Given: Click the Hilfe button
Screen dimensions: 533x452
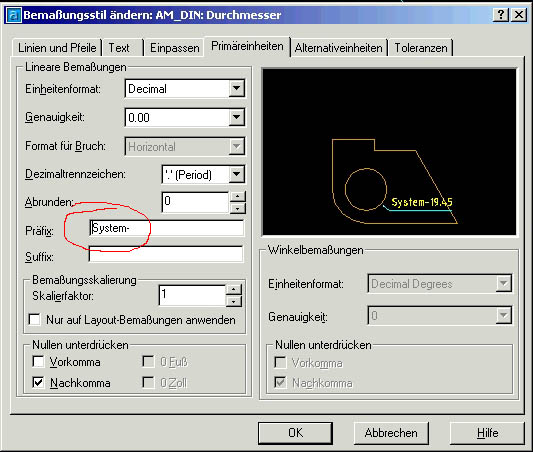Looking at the screenshot, I should click(x=487, y=433).
